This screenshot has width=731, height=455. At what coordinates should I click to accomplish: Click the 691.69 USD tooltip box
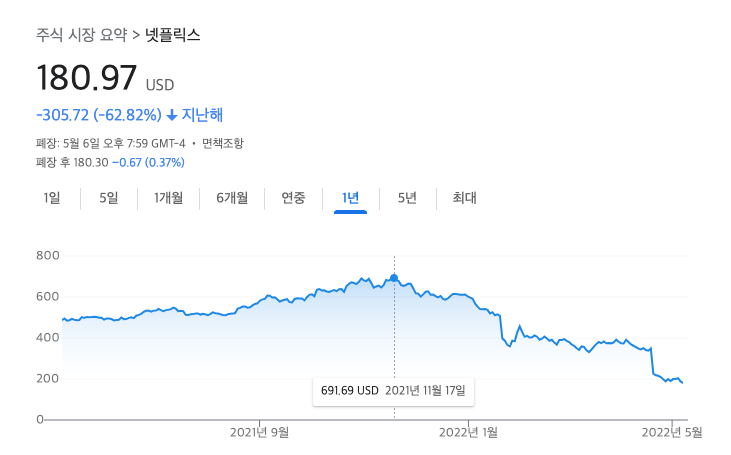393,390
